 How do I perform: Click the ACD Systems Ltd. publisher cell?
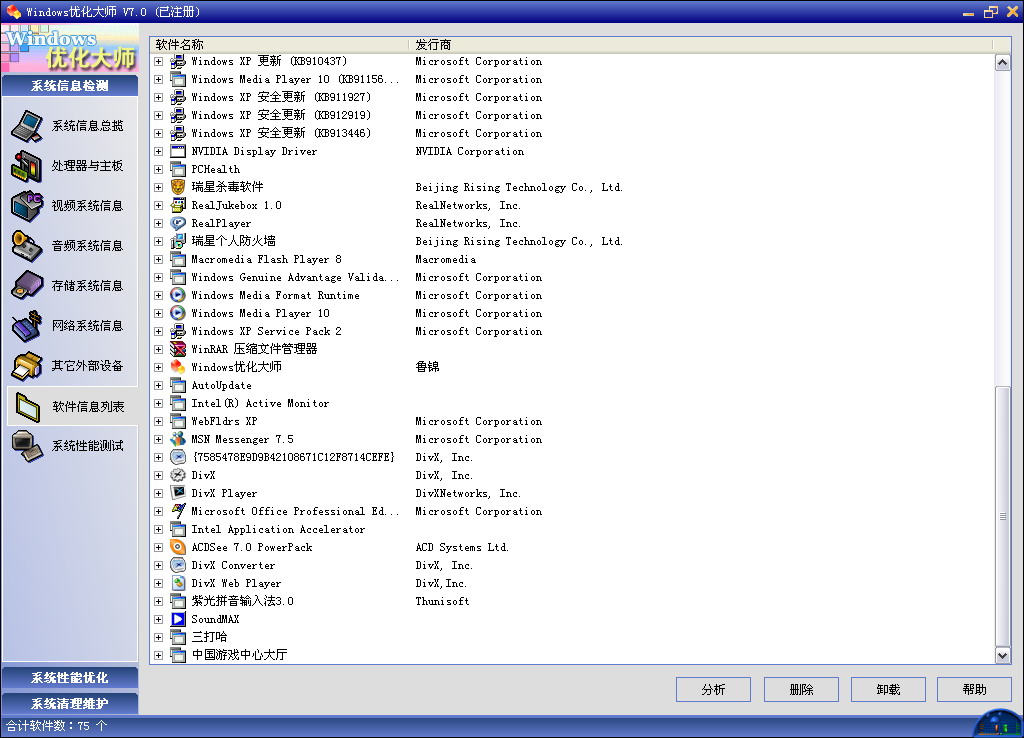pos(462,547)
